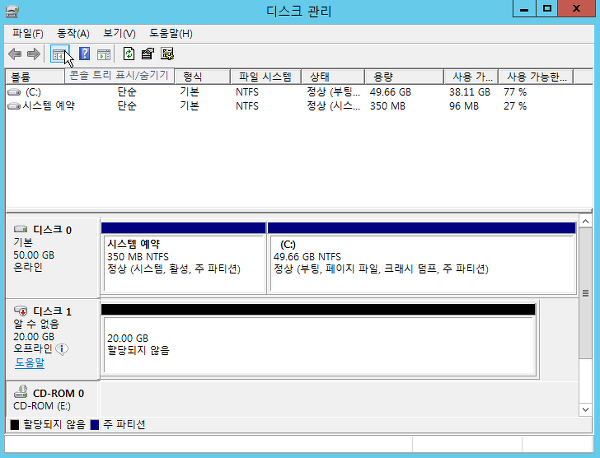600x458 pixels.
Task: Click the 96 MB free space cell
Action: pos(464,106)
